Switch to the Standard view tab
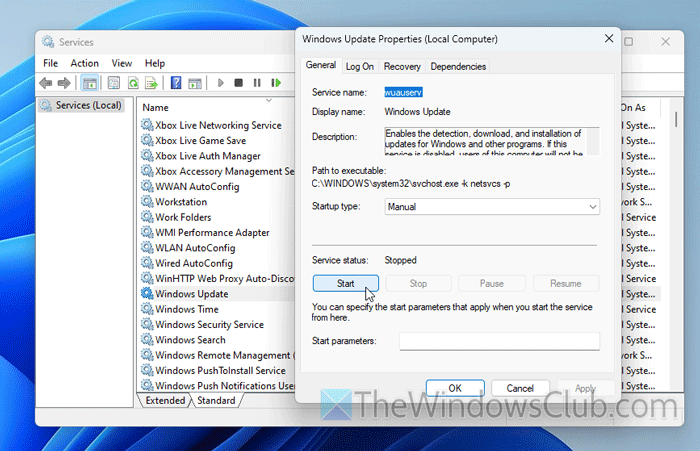Image resolution: width=700 pixels, height=451 pixels. (x=216, y=401)
